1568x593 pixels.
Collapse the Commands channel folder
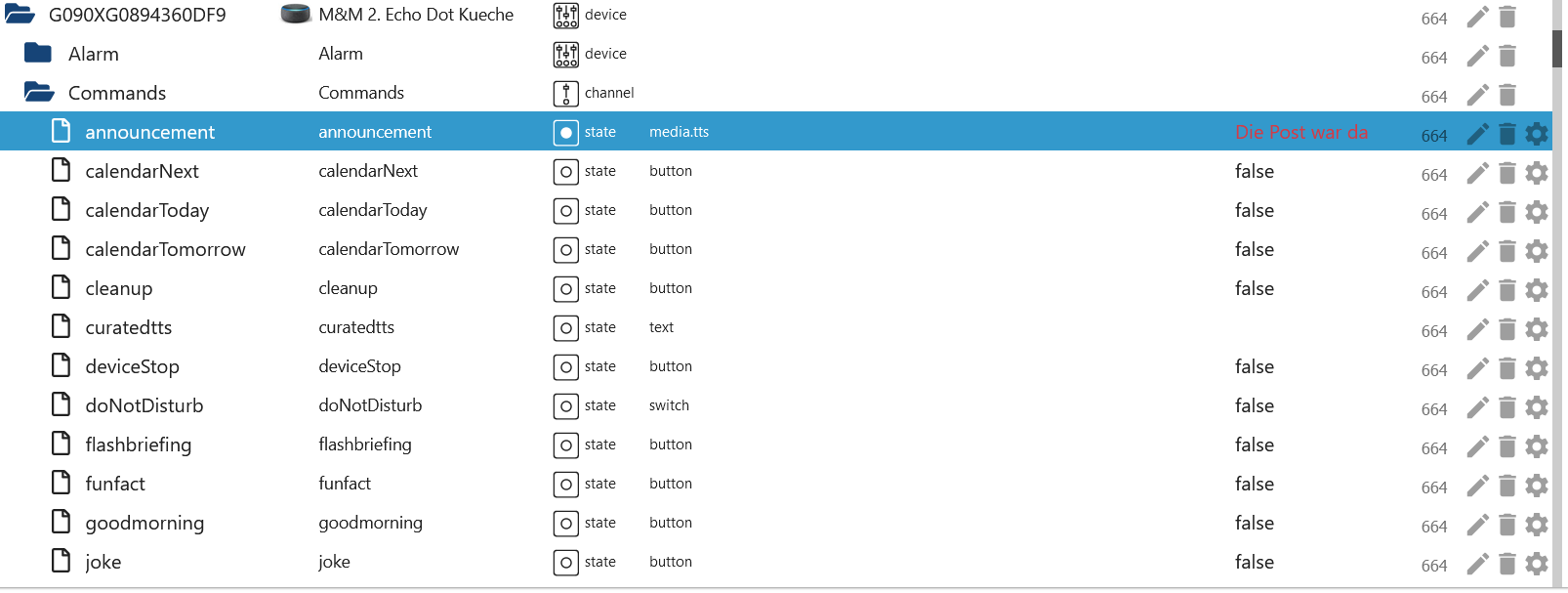tap(39, 93)
